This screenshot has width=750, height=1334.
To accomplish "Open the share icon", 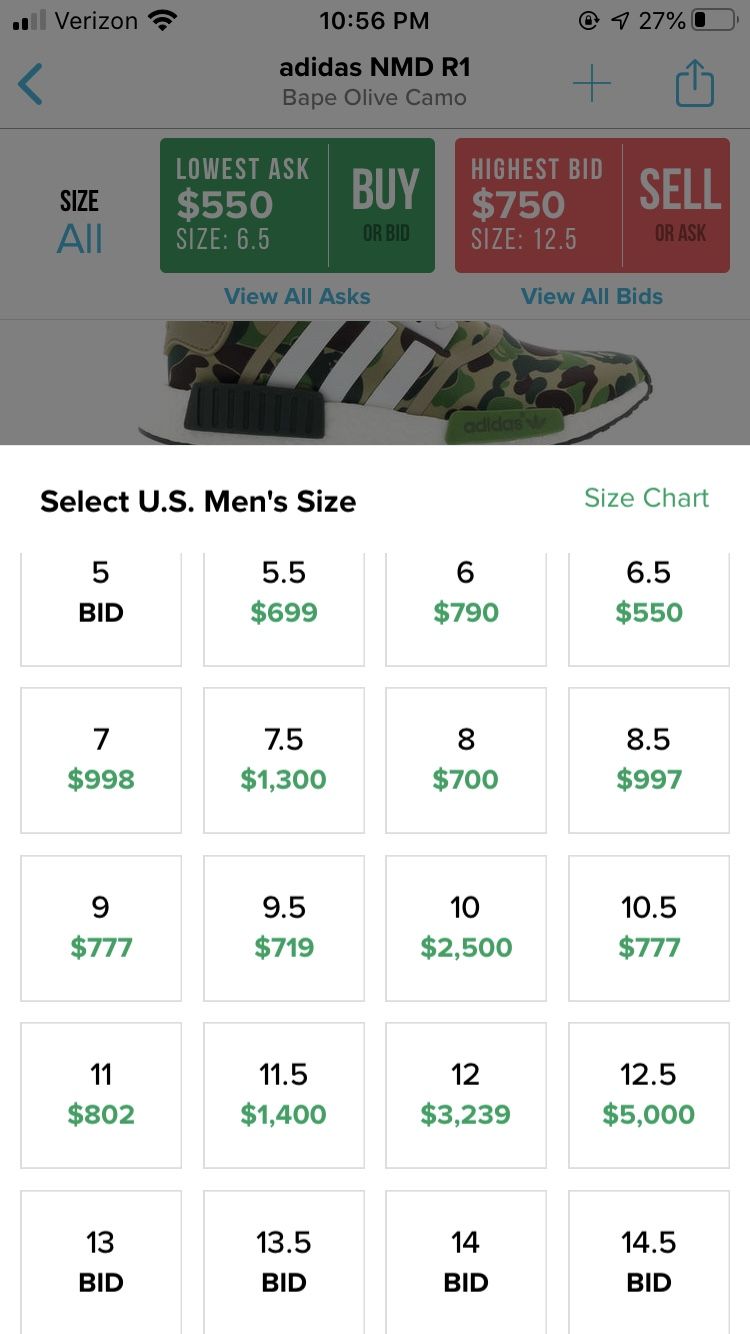I will pos(694,84).
